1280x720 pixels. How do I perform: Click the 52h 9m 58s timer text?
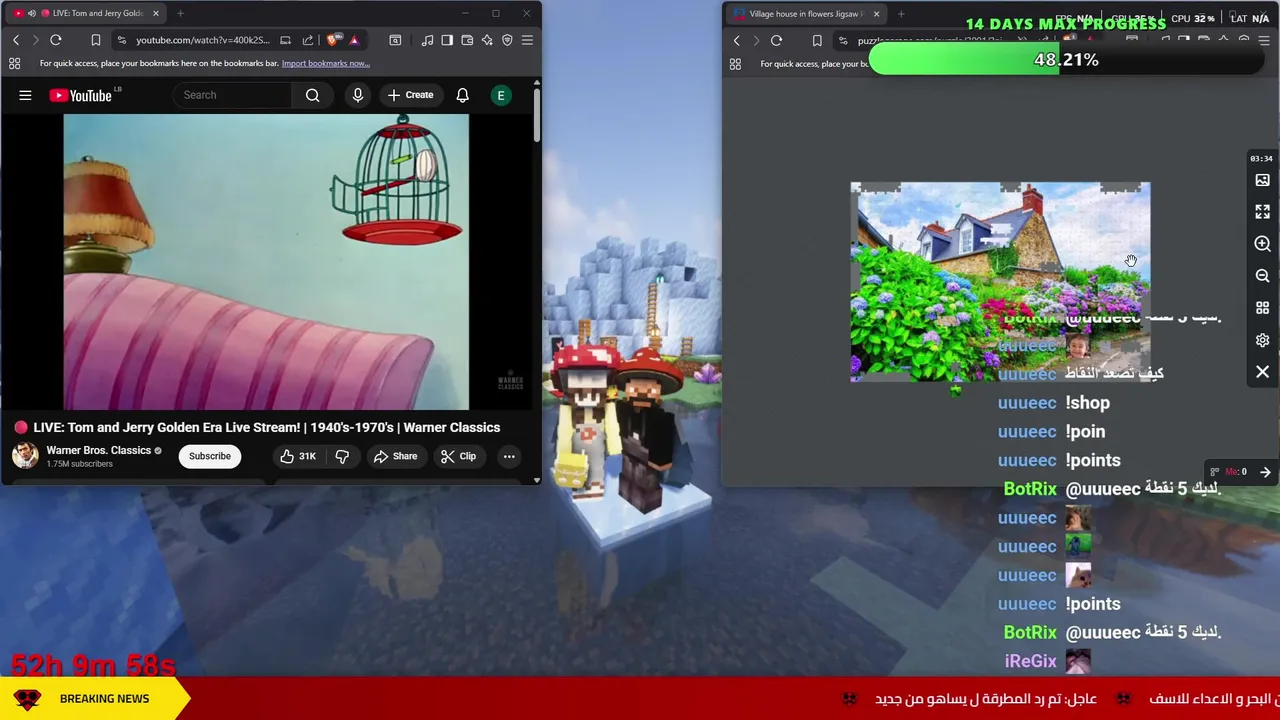[x=93, y=665]
